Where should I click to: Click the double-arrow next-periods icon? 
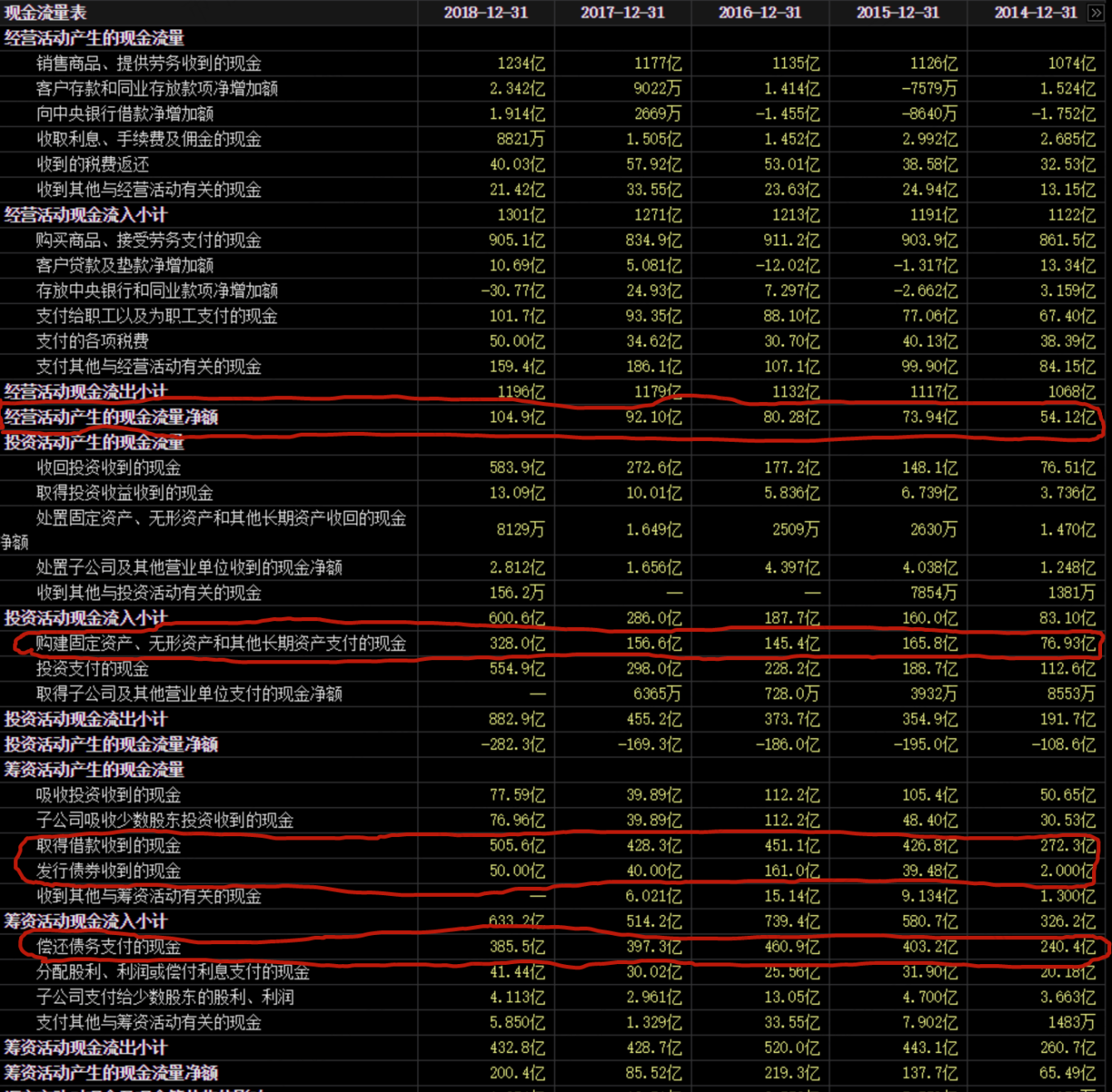[x=1096, y=12]
